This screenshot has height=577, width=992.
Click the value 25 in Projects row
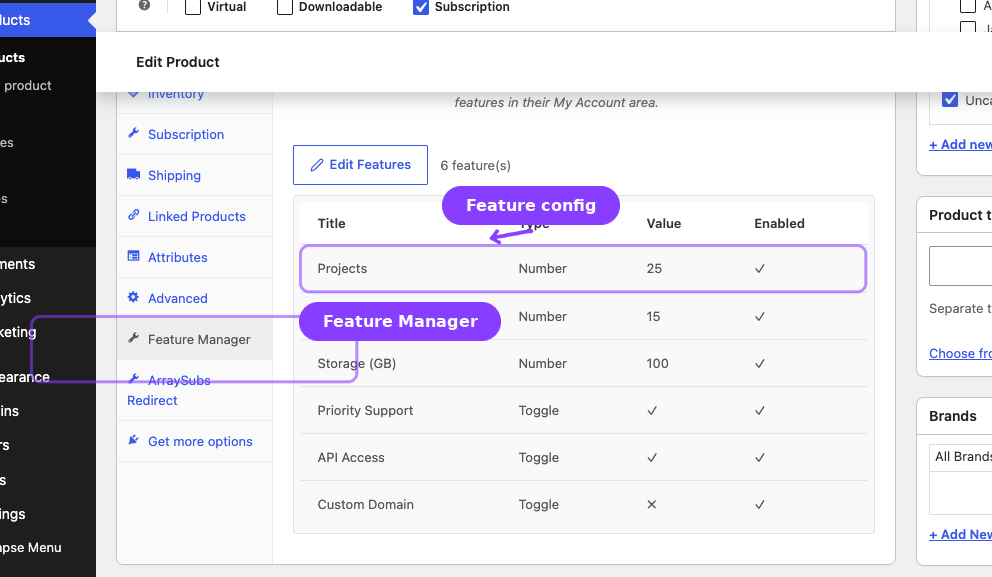[654, 268]
